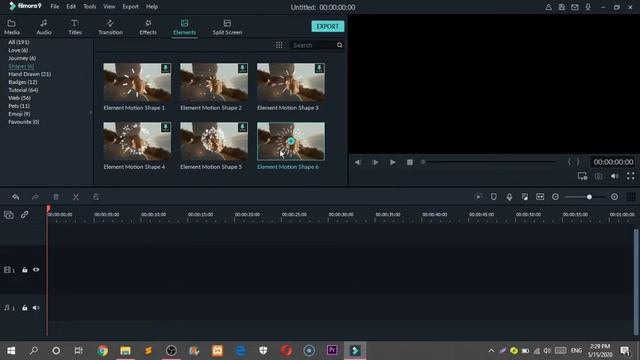This screenshot has height=360, width=640.
Task: Open Chrome from the taskbar
Action: coord(102,351)
